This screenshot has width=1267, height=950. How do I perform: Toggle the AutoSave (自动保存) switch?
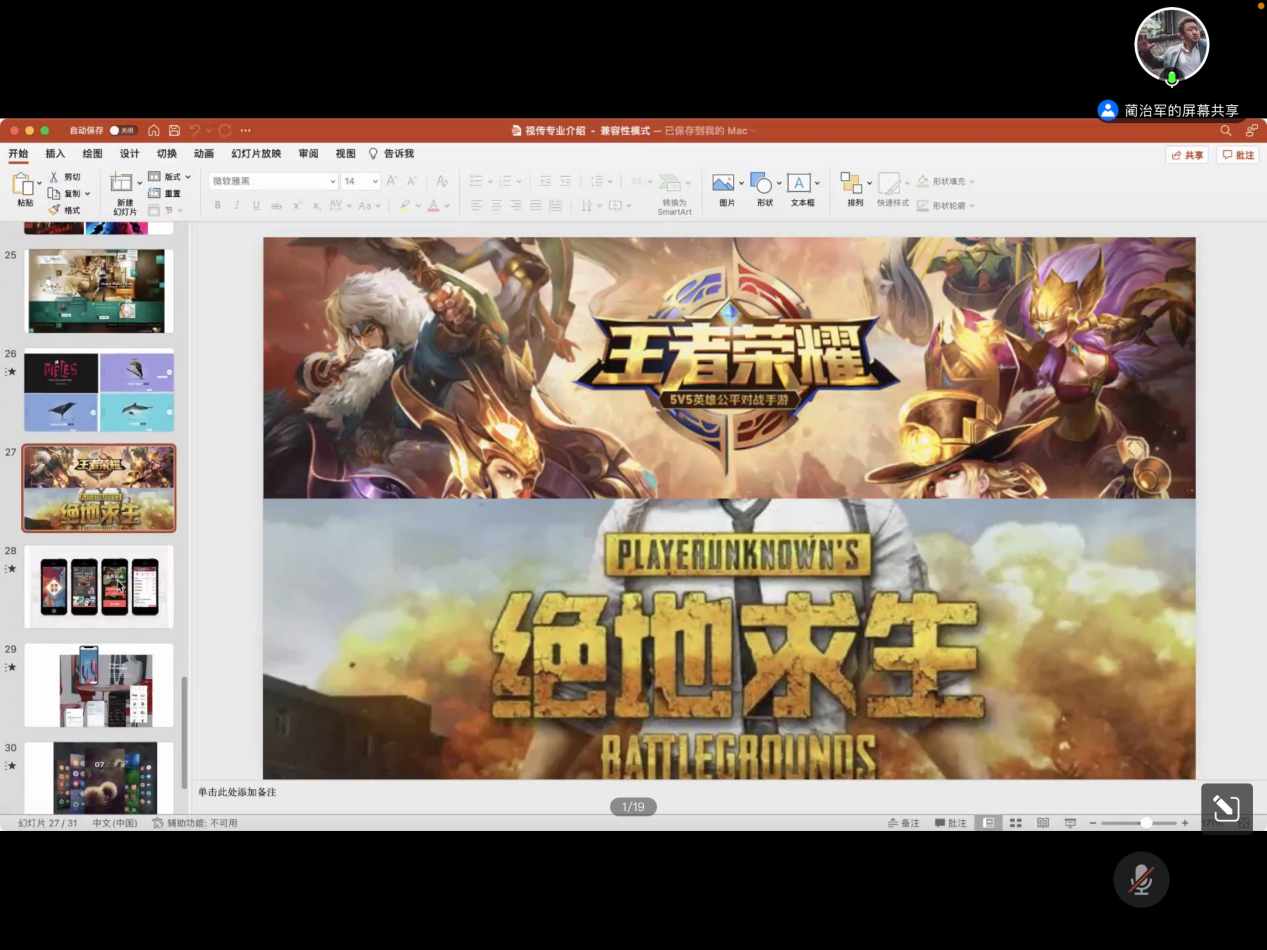pos(122,130)
